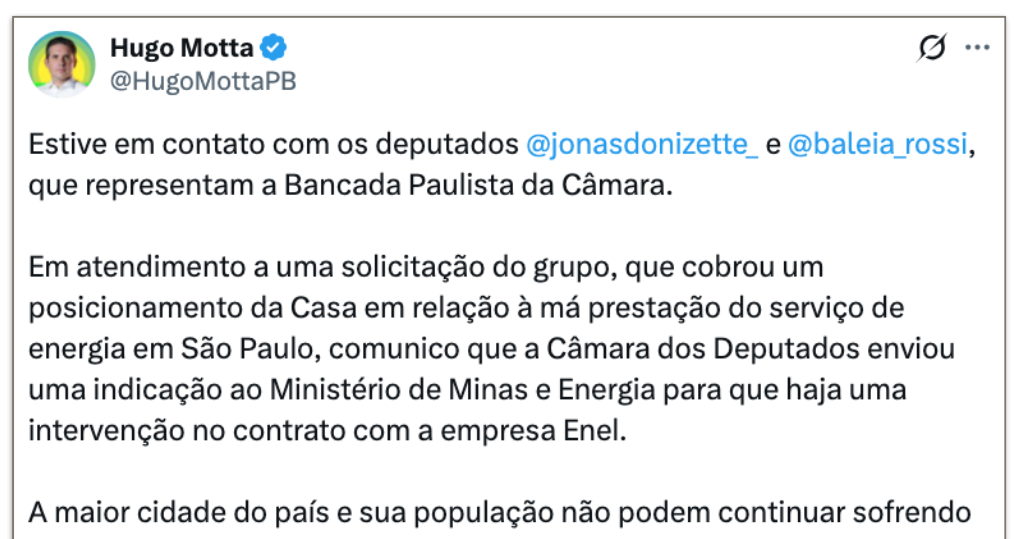Click the Grok explain-post icon

point(931,47)
